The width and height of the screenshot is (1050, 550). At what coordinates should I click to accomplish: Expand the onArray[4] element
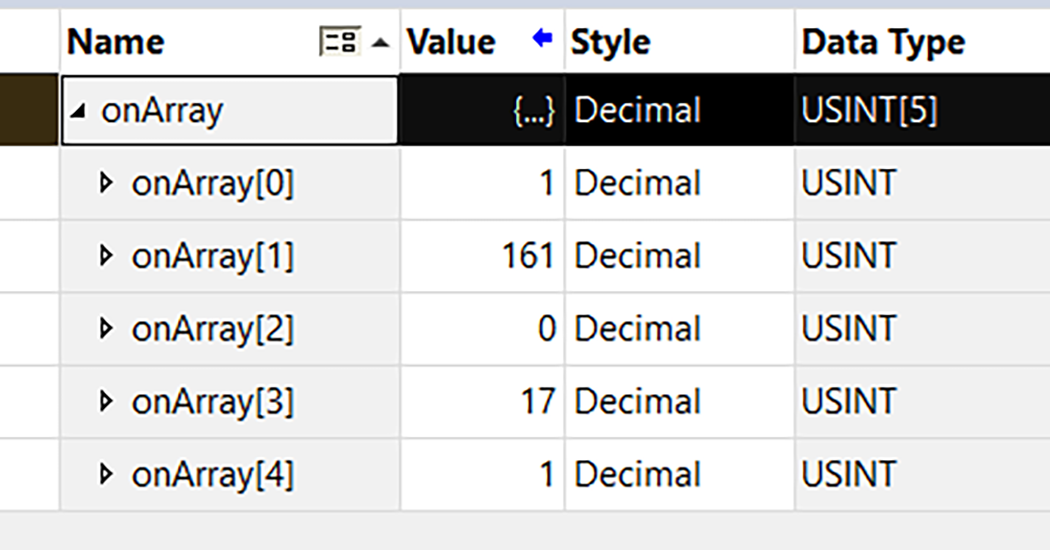[107, 474]
